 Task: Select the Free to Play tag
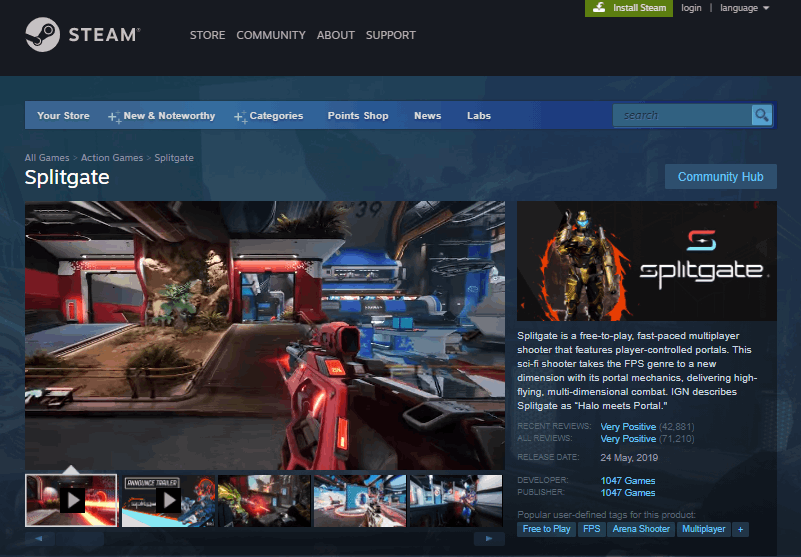click(546, 529)
